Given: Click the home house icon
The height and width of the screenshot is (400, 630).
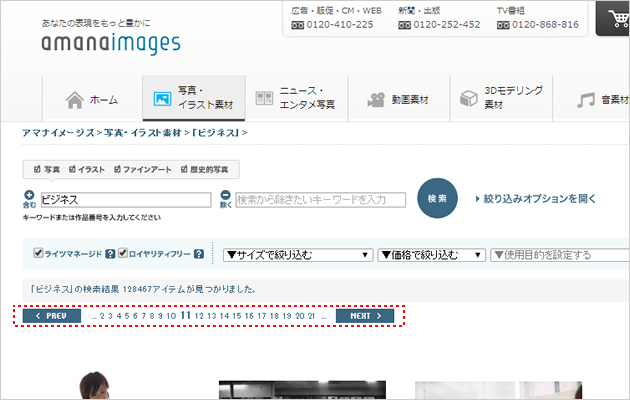Looking at the screenshot, I should pyautogui.click(x=74, y=100).
